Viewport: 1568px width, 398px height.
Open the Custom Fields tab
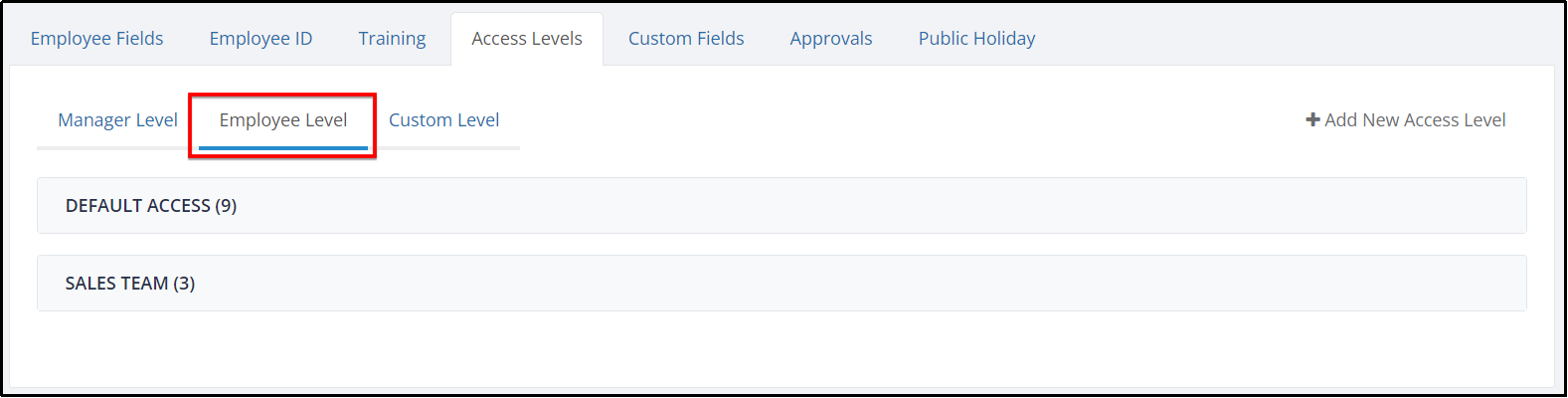pos(686,39)
